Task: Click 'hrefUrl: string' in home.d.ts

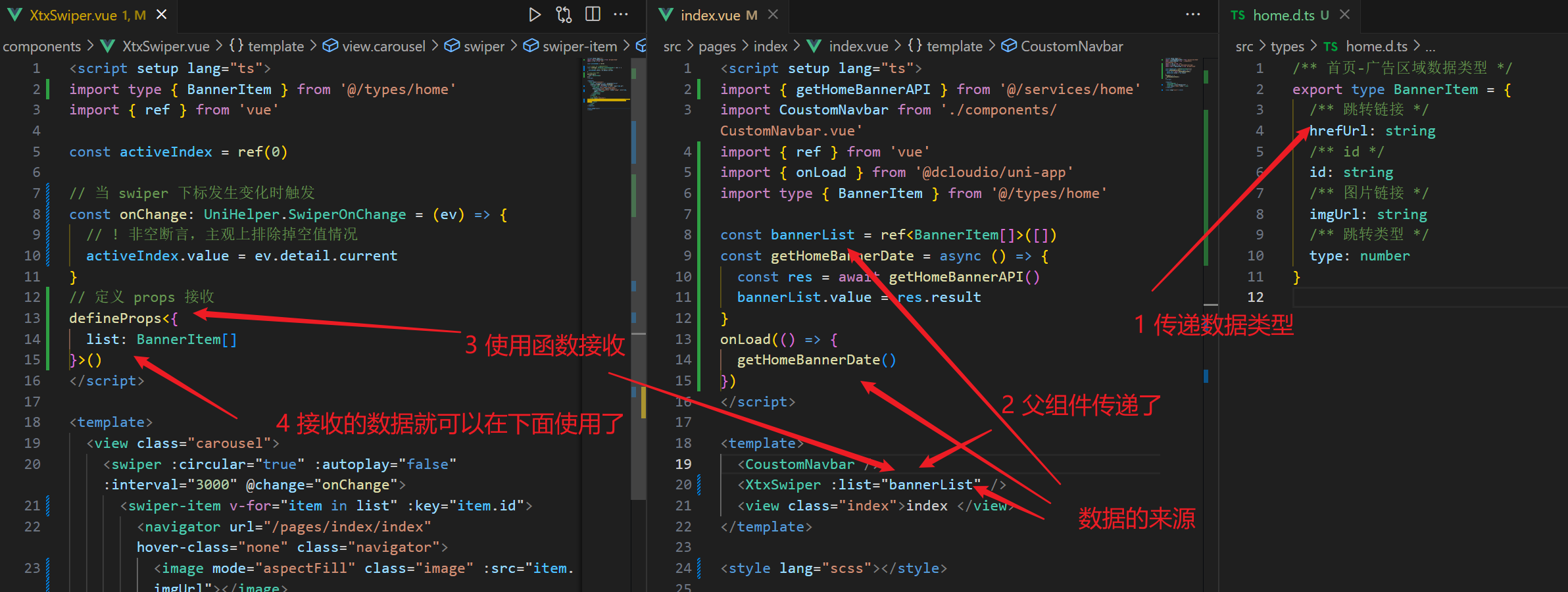Action: tap(1372, 131)
